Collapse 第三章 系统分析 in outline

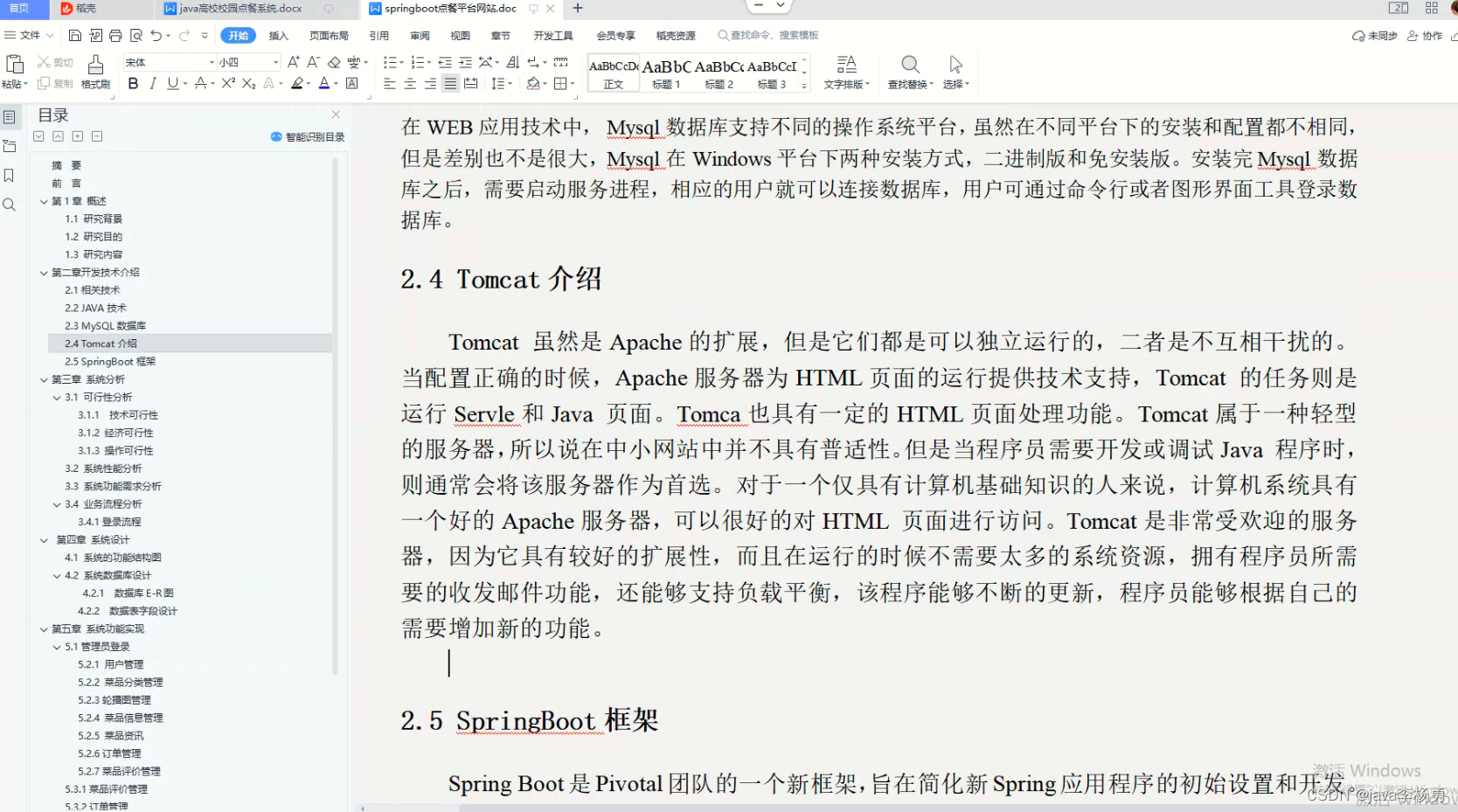(44, 379)
